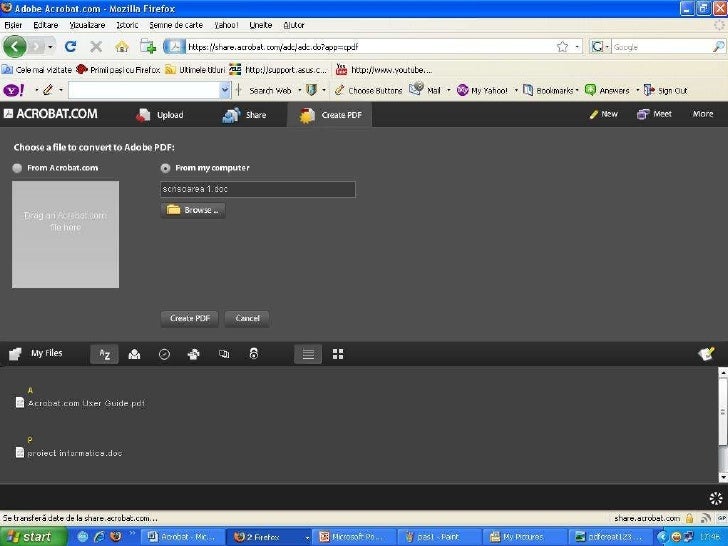Open My Yahoo! toolbar button
The width and height of the screenshot is (728, 546).
click(x=482, y=91)
